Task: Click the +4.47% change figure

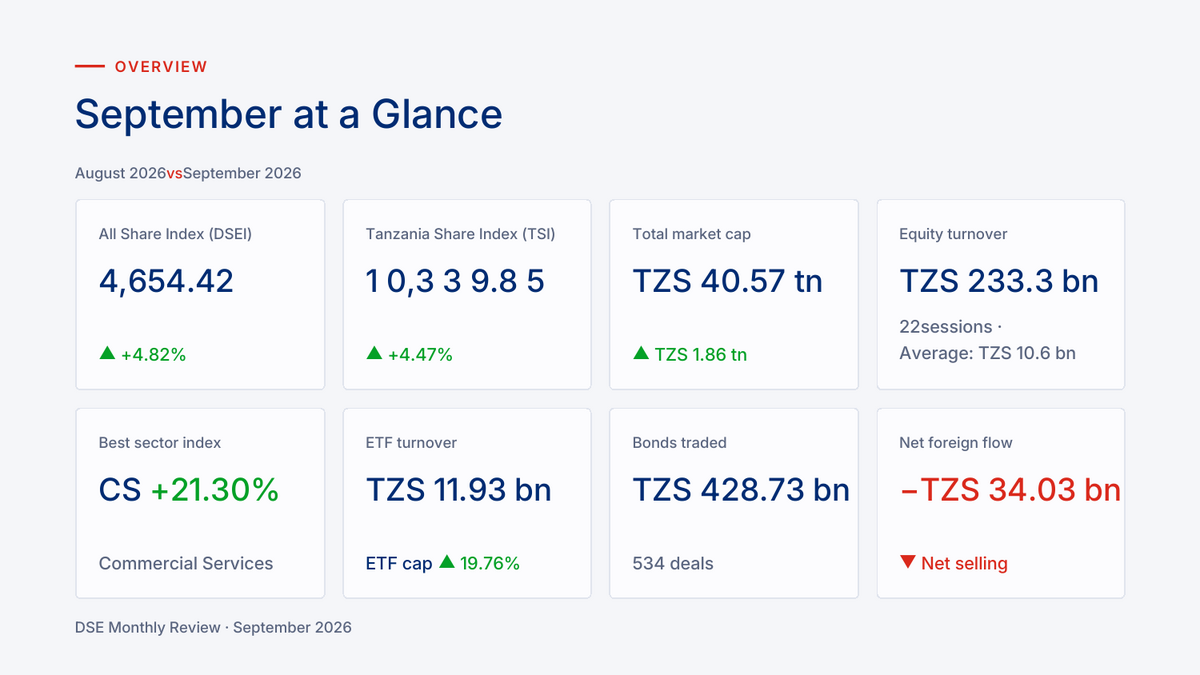Action: [x=420, y=354]
